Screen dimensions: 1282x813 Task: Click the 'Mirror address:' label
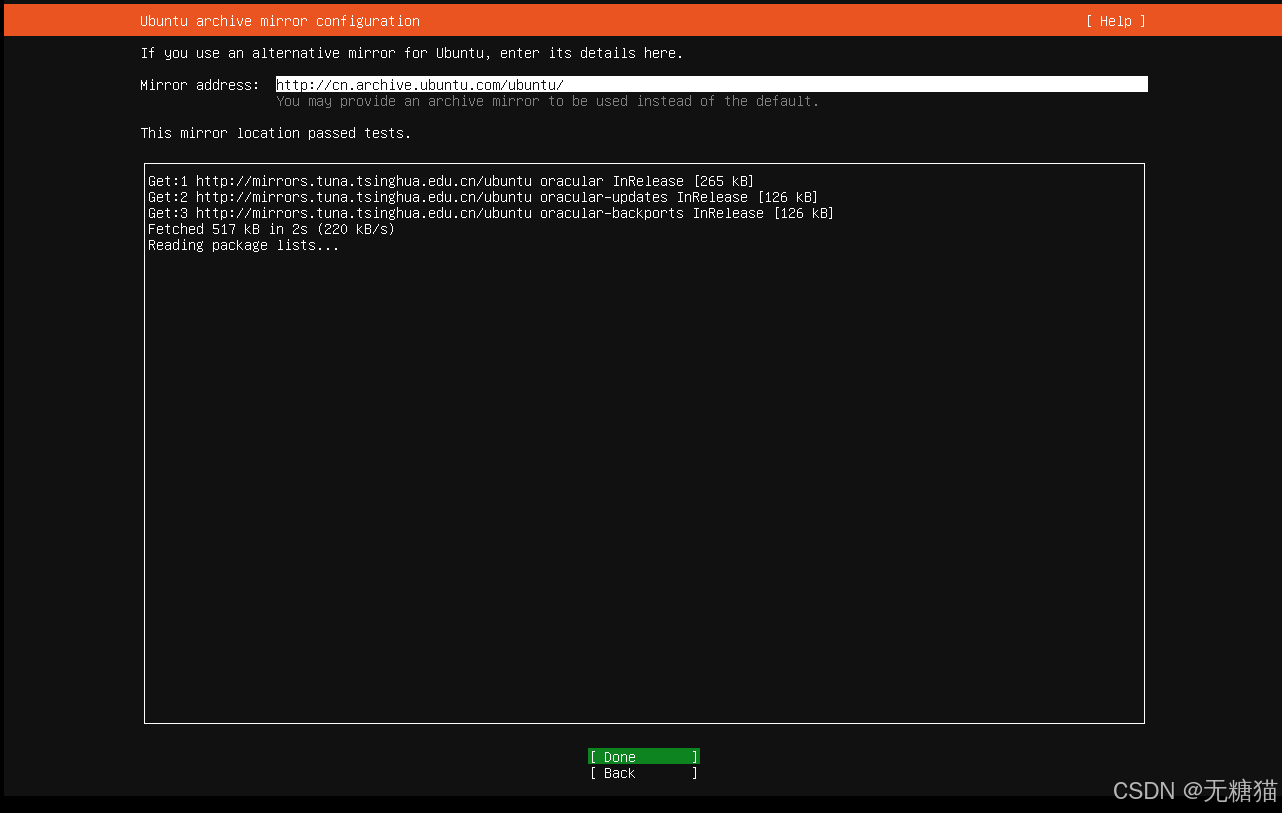click(x=200, y=85)
